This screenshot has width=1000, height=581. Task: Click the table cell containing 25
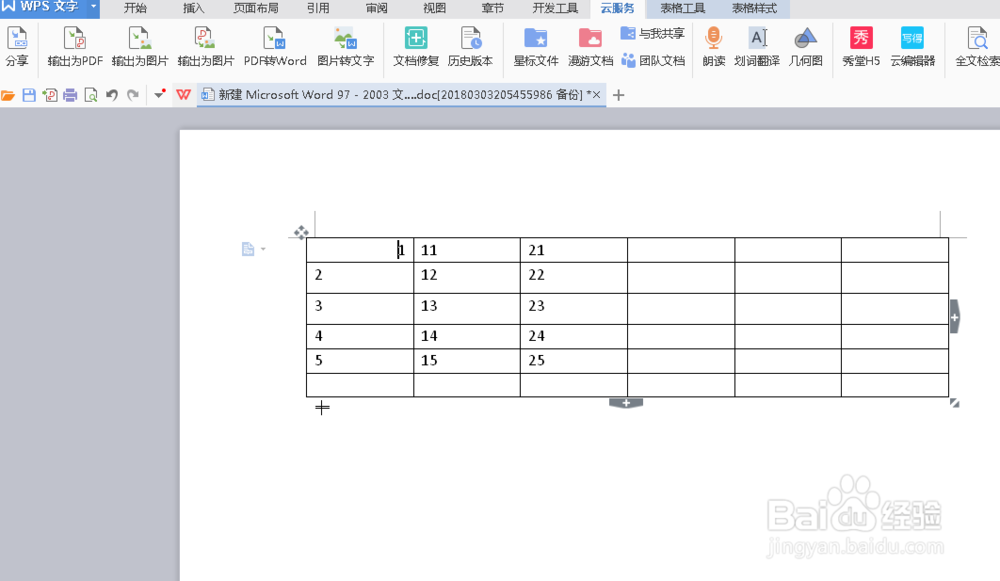(x=574, y=361)
